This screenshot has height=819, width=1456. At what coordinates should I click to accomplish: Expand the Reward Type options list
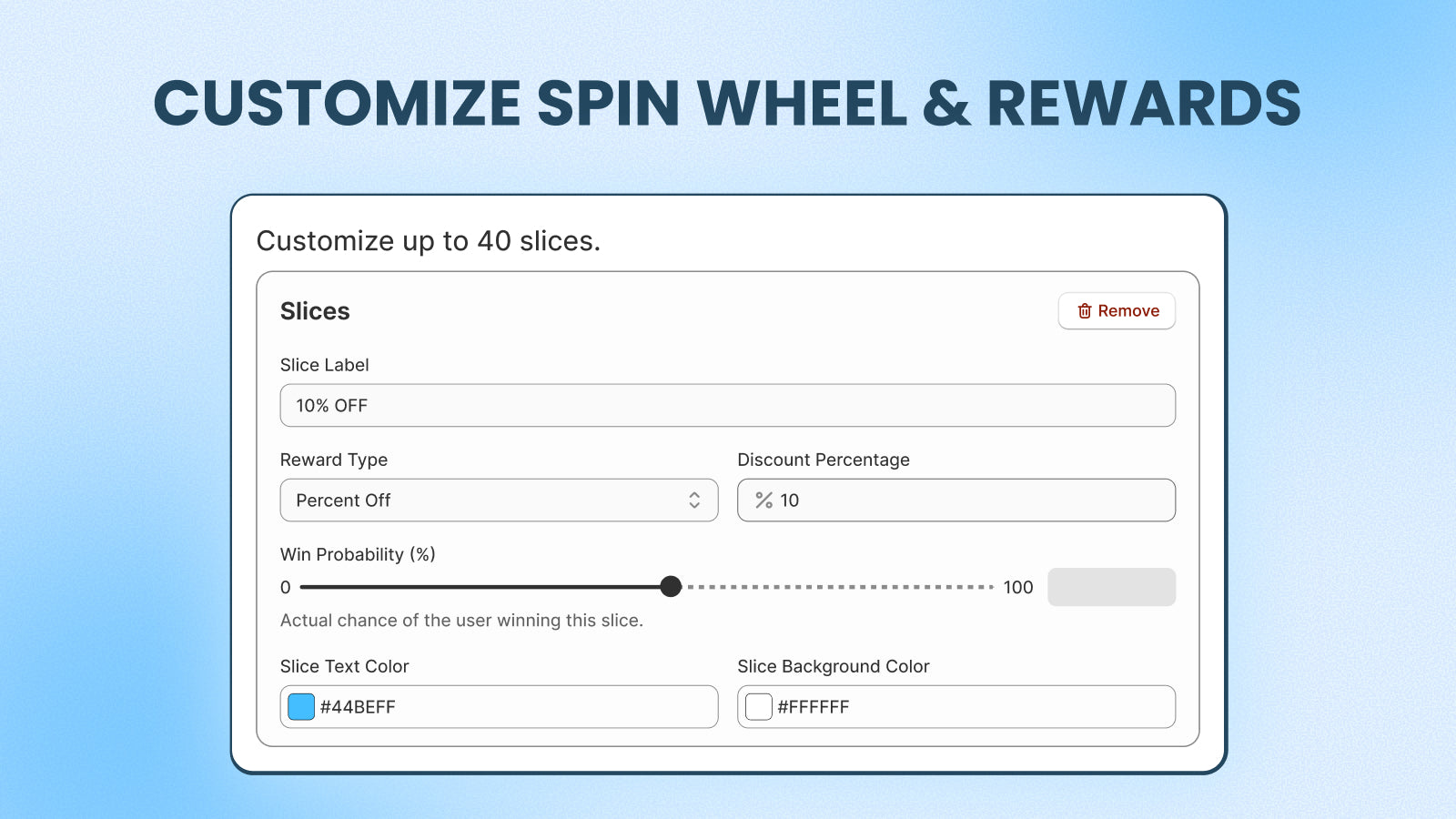click(x=498, y=500)
